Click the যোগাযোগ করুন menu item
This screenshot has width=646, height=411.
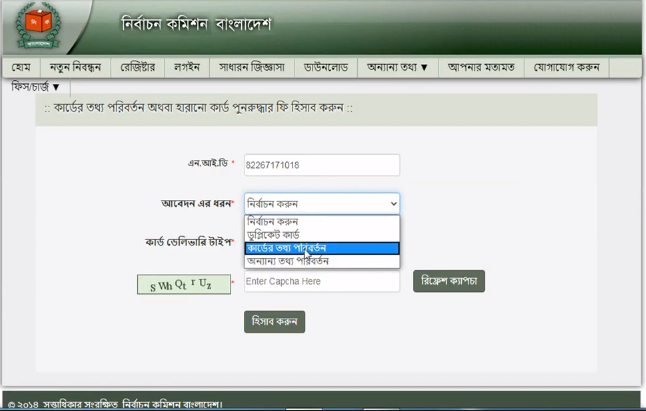click(566, 67)
